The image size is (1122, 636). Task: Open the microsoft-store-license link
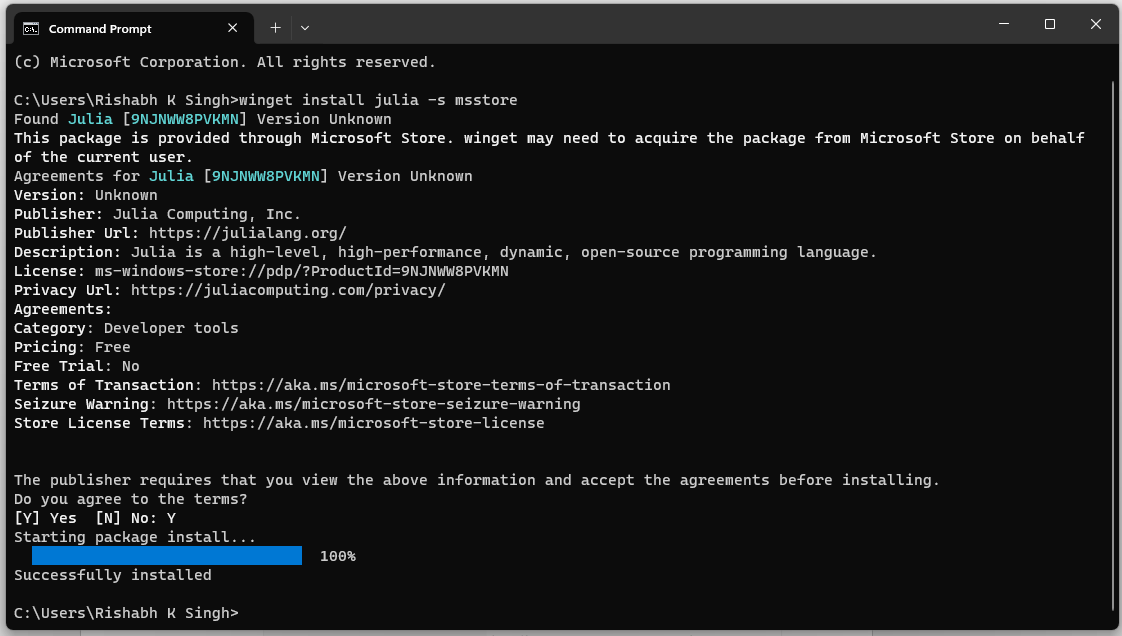click(374, 424)
